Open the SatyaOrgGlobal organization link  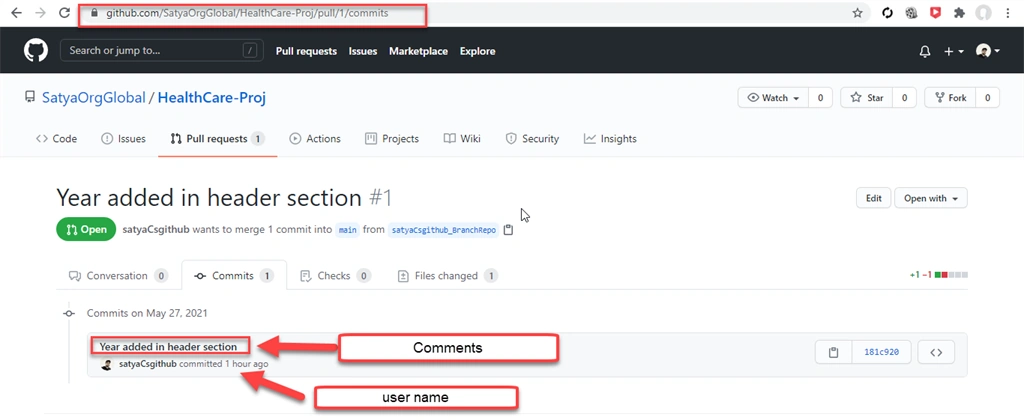94,98
